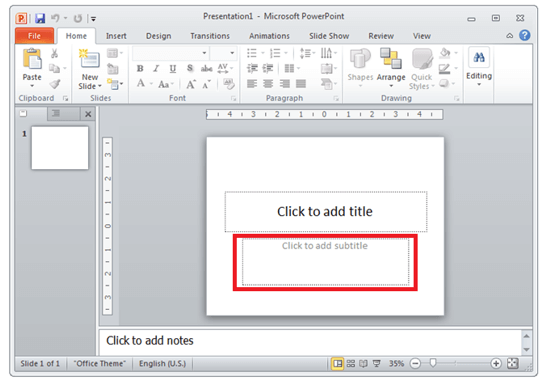Click the Save floppy disk icon
The width and height of the screenshot is (542, 380).
[x=40, y=18]
